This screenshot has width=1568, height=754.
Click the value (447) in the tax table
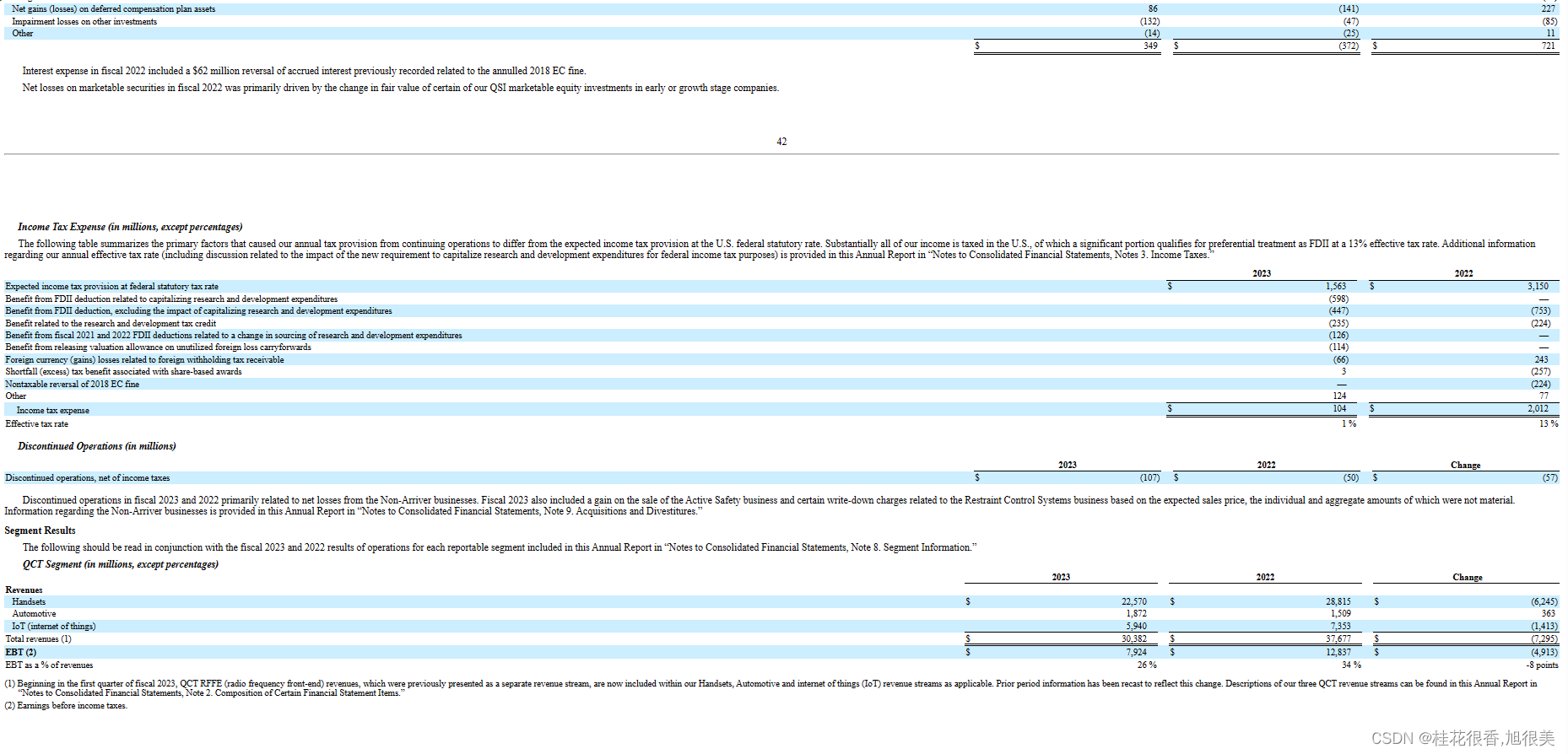(x=1338, y=311)
